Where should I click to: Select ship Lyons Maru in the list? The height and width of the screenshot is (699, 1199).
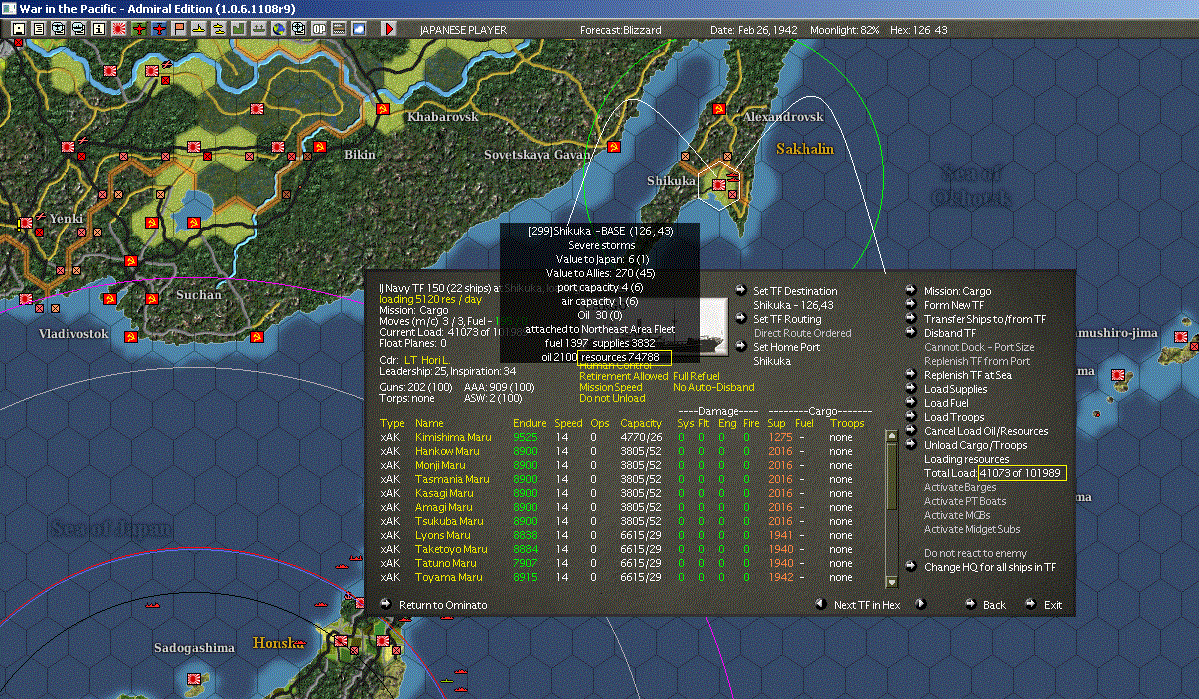pos(442,535)
